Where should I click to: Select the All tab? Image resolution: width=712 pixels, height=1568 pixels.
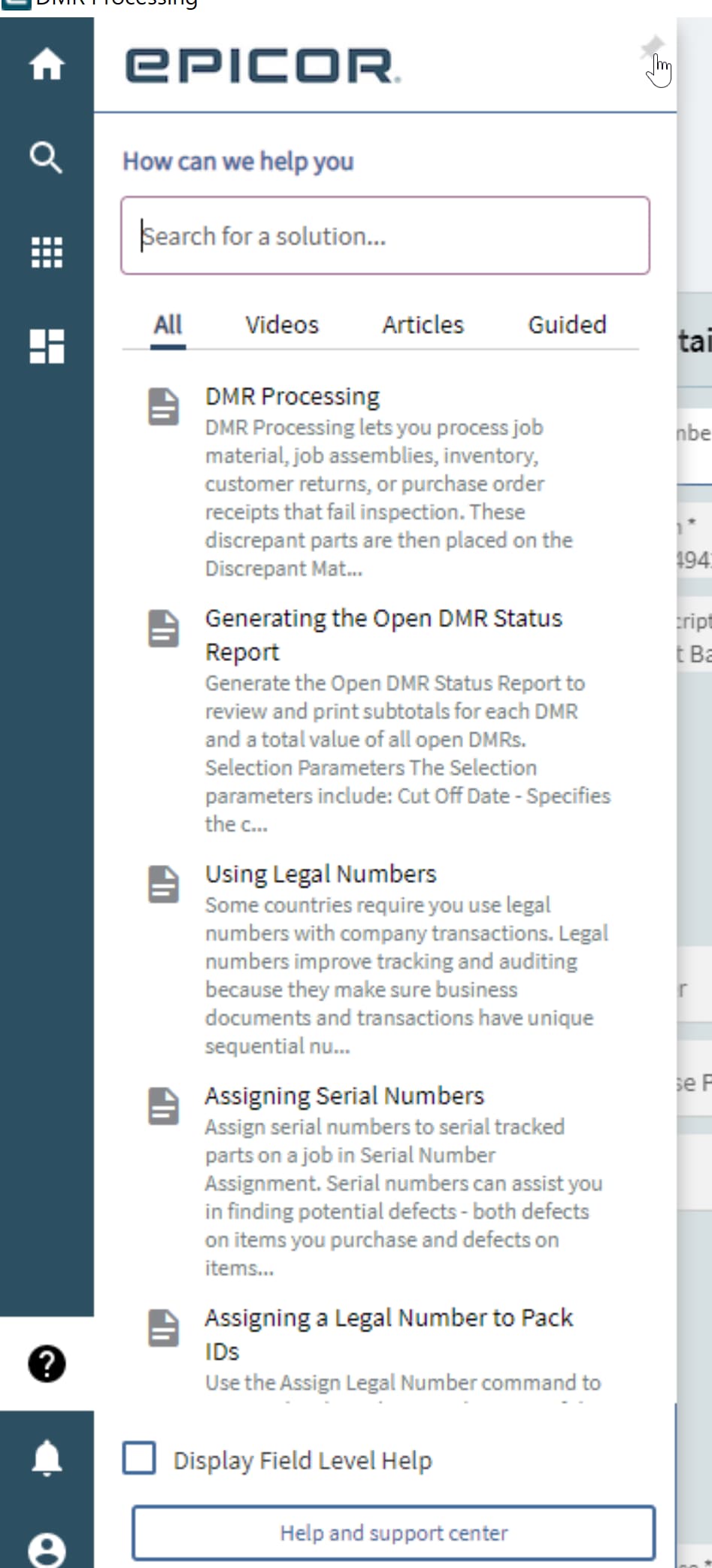tap(168, 325)
